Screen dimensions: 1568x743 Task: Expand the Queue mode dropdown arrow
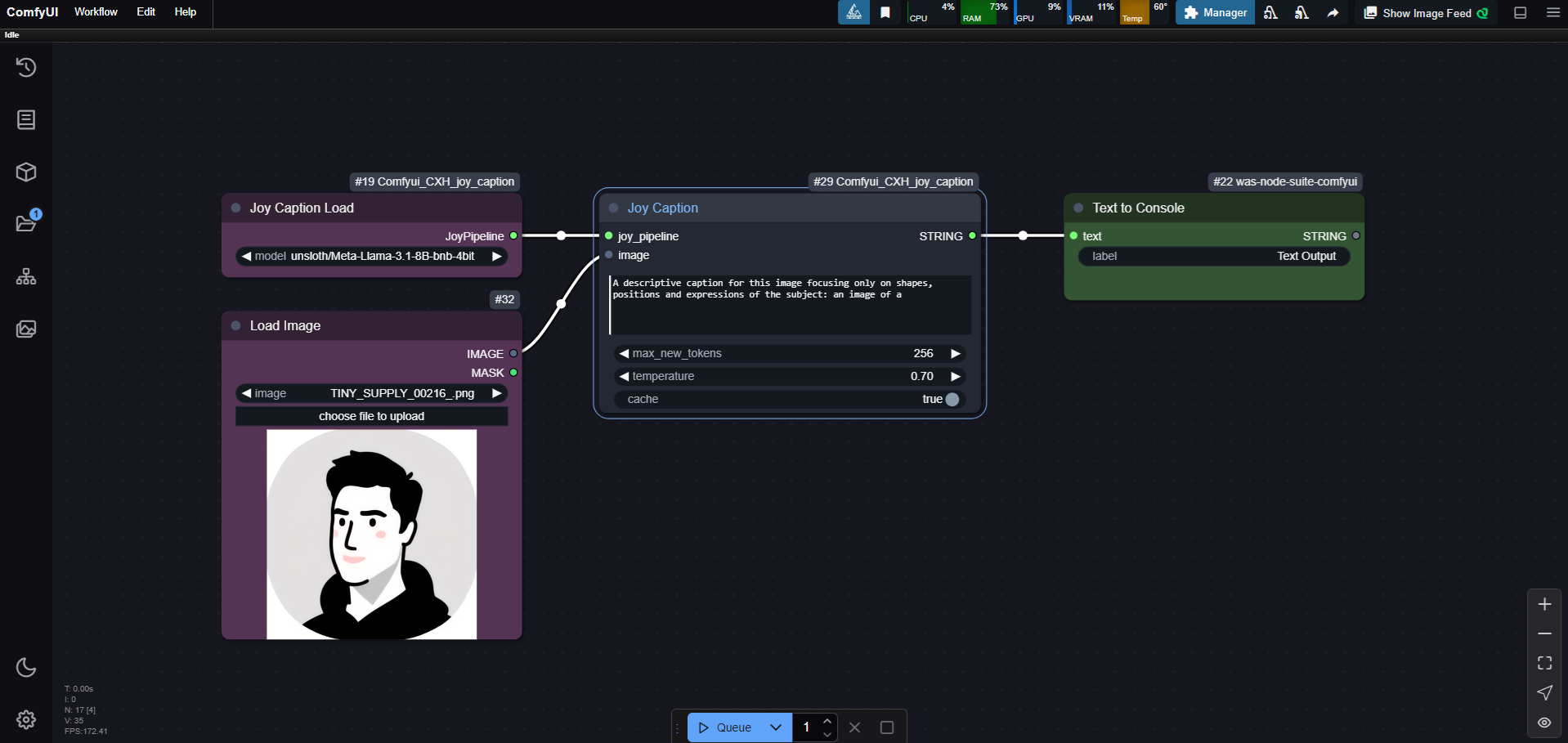[x=776, y=727]
